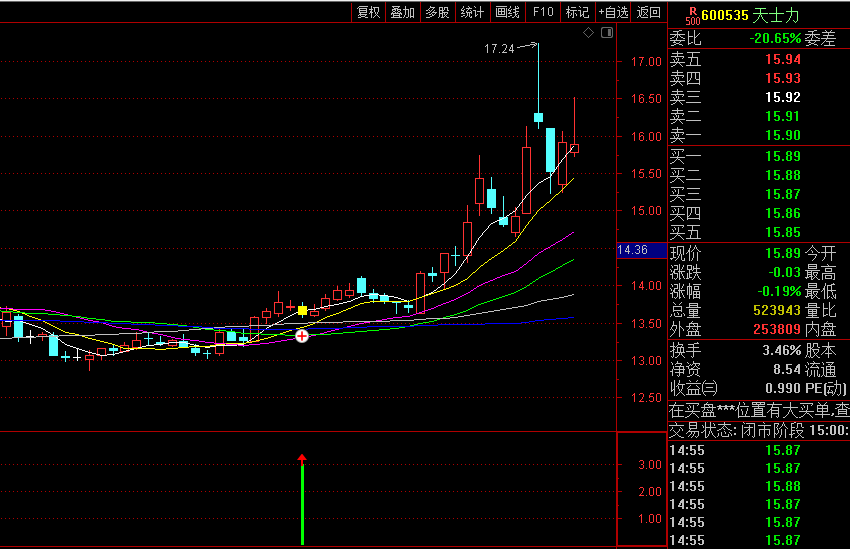This screenshot has width=850, height=549.
Task: Click 买四 price 15.86
Action: [783, 213]
